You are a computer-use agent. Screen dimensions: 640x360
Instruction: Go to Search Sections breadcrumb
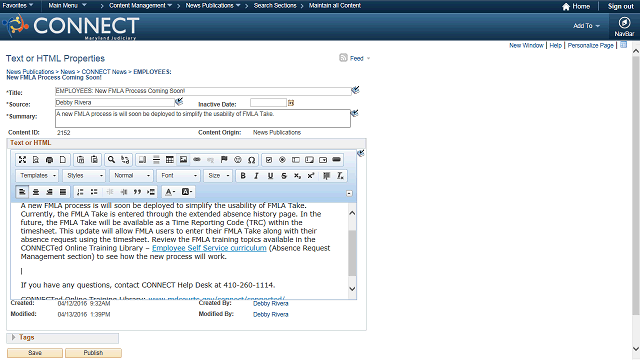click(275, 6)
